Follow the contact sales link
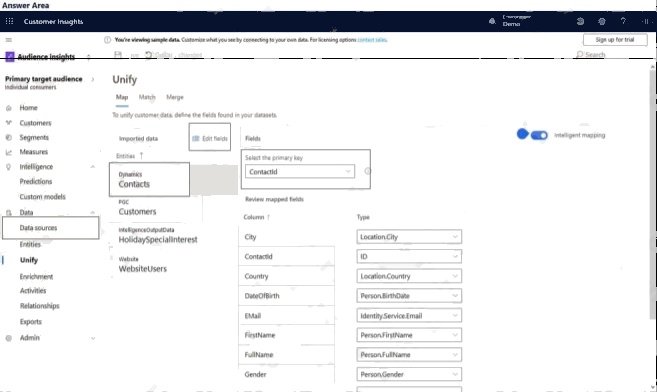Viewport: 657px width, 392px height. click(372, 40)
